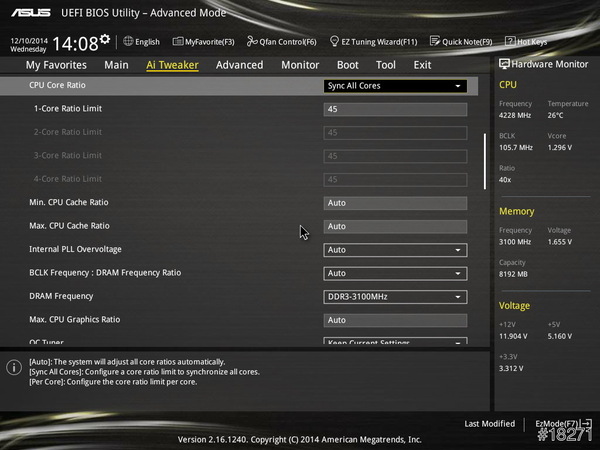Click the English language globe icon

pos(128,42)
